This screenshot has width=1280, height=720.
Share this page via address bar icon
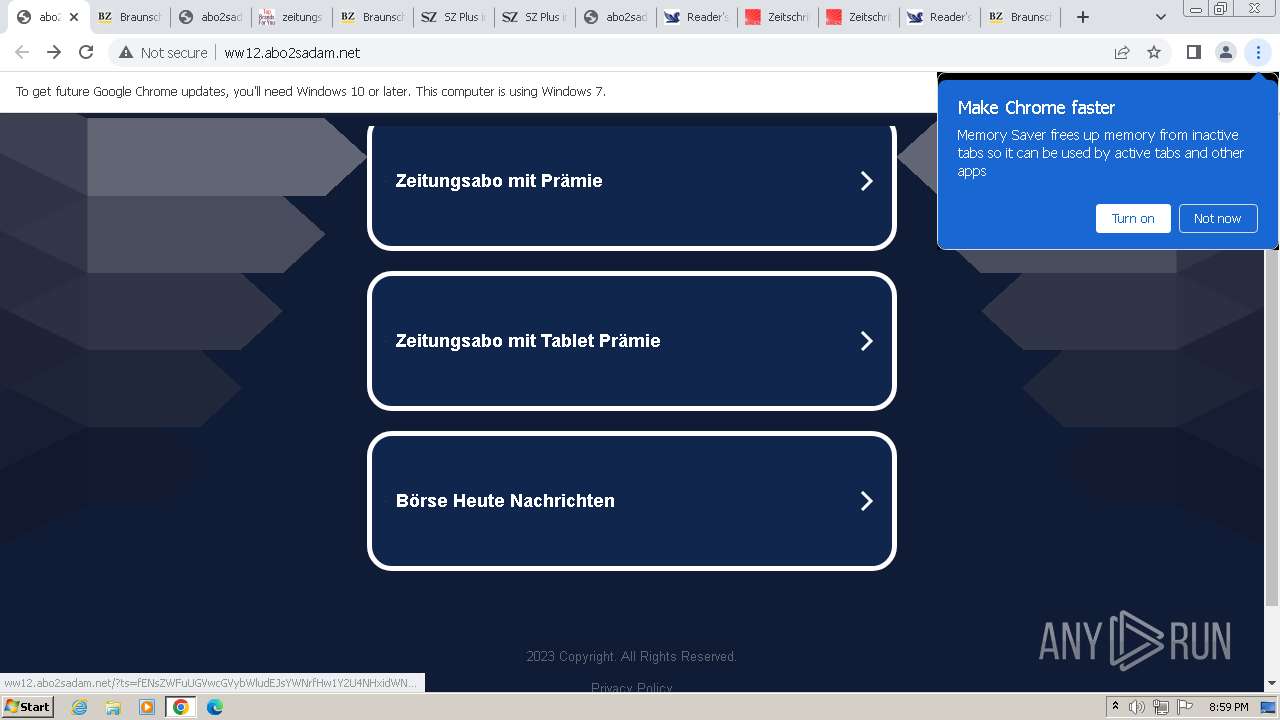[x=1122, y=52]
